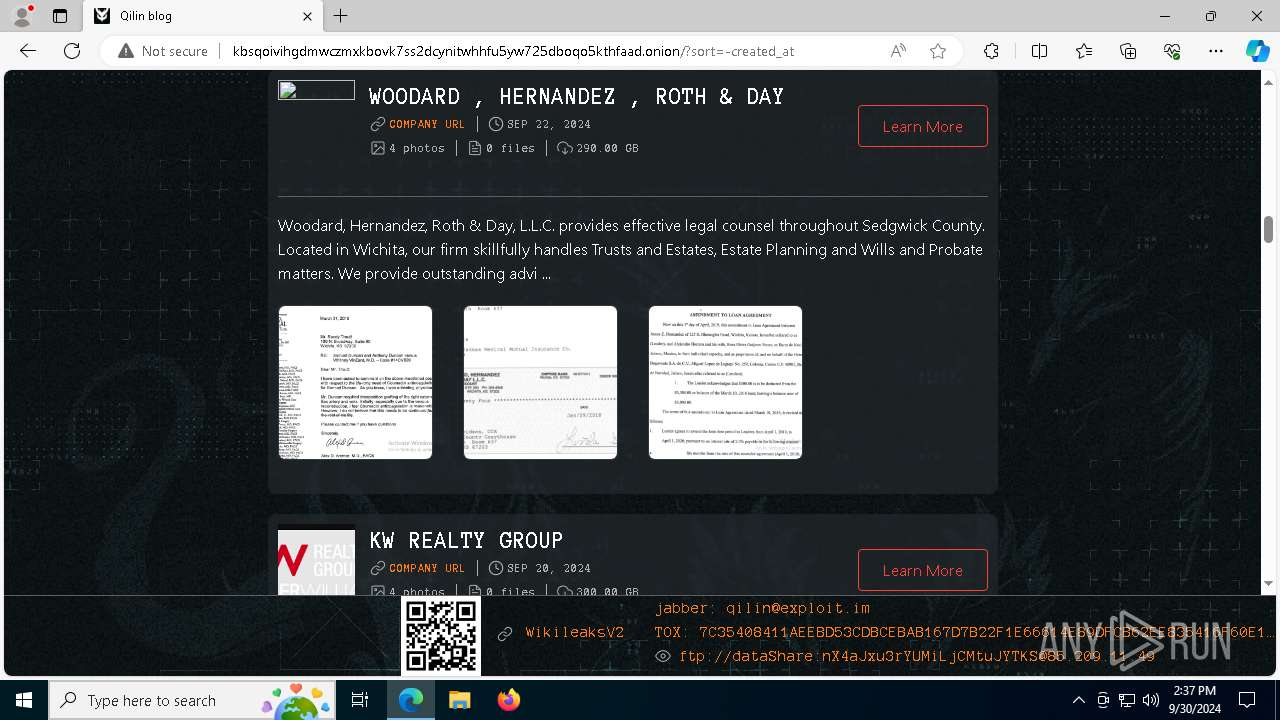The image size is (1280, 720).
Task: Open the tab actions menu icon
Action: point(60,16)
